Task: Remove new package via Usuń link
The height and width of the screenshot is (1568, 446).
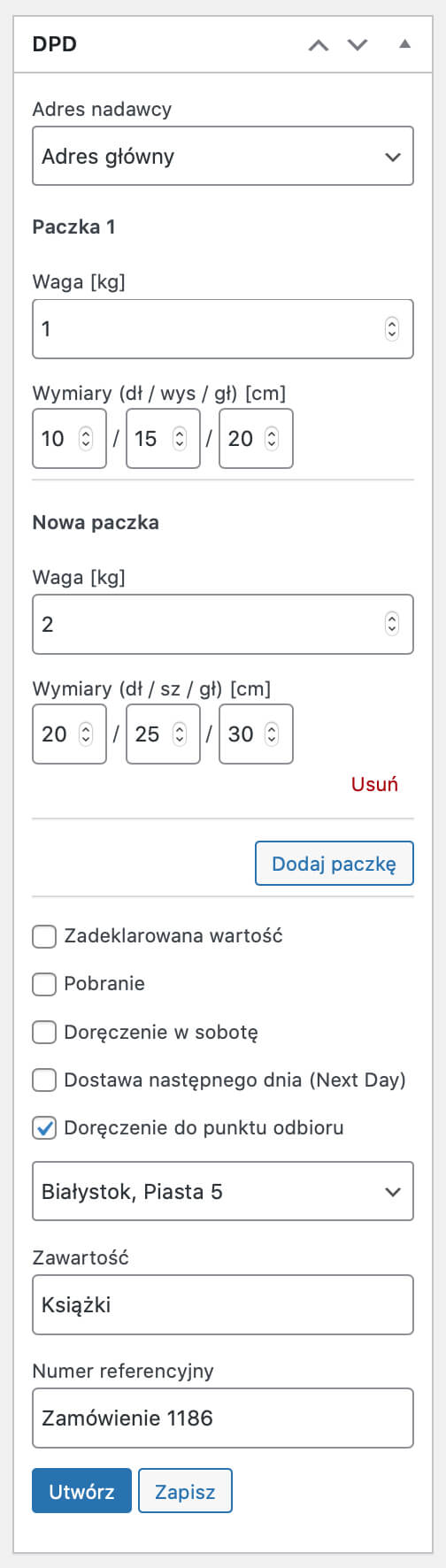Action: pos(374,784)
